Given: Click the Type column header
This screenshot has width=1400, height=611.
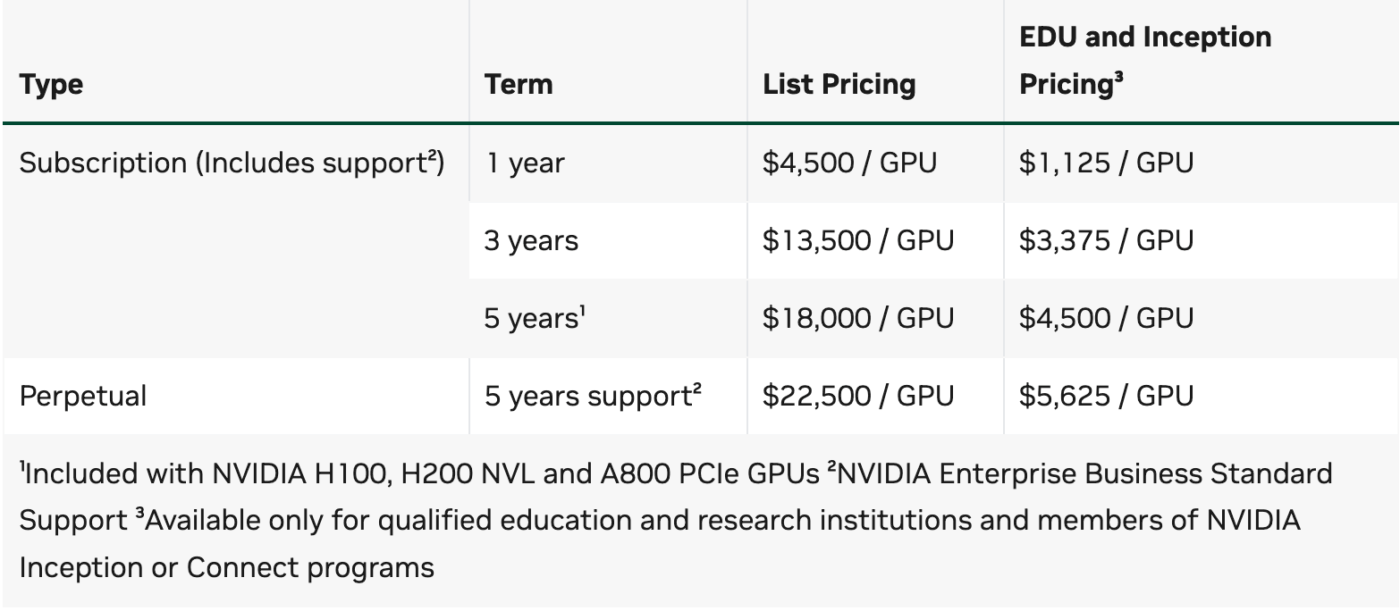Looking at the screenshot, I should coord(50,85).
